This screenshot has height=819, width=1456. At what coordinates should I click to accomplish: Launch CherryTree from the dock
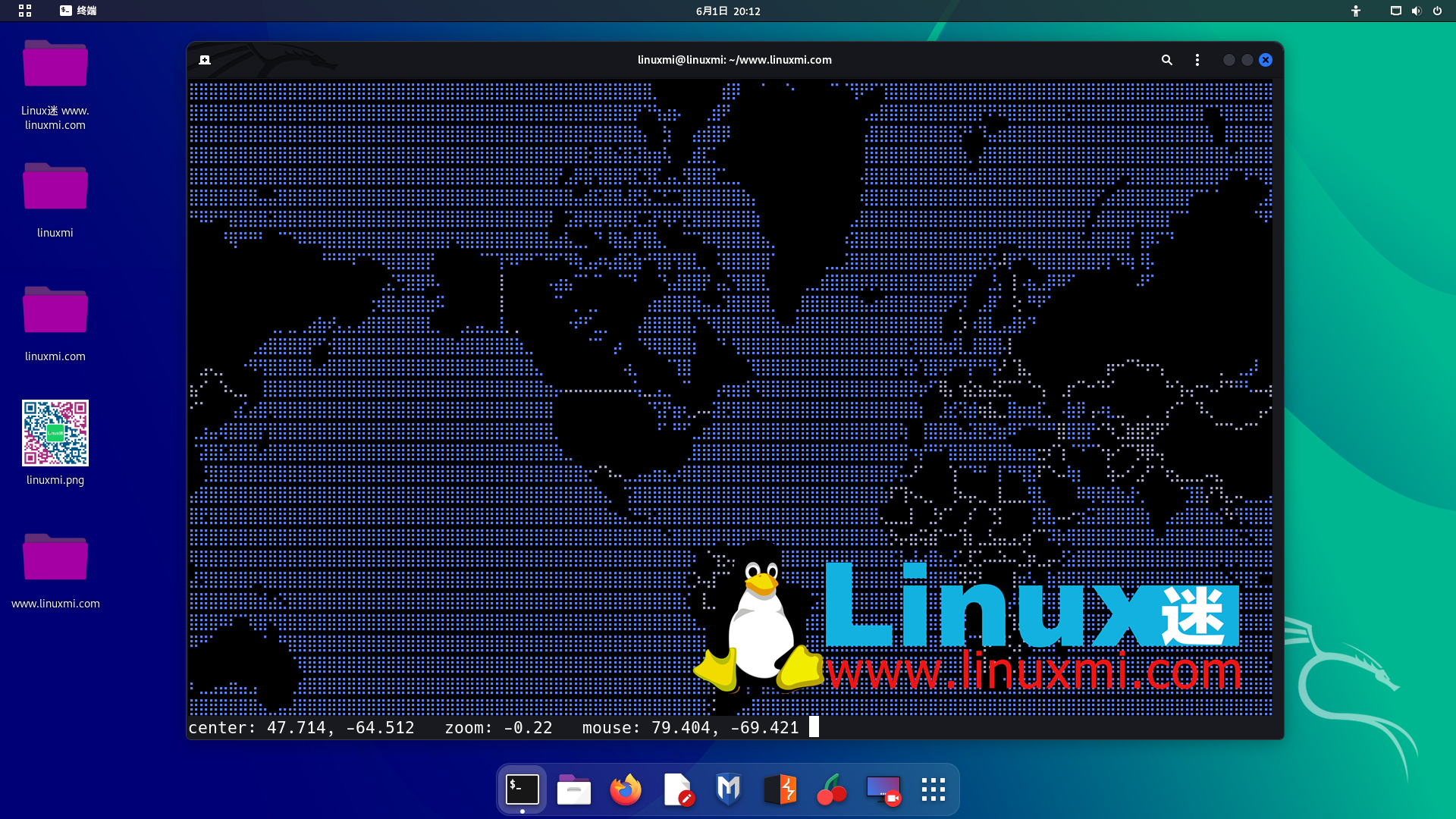pyautogui.click(x=832, y=789)
